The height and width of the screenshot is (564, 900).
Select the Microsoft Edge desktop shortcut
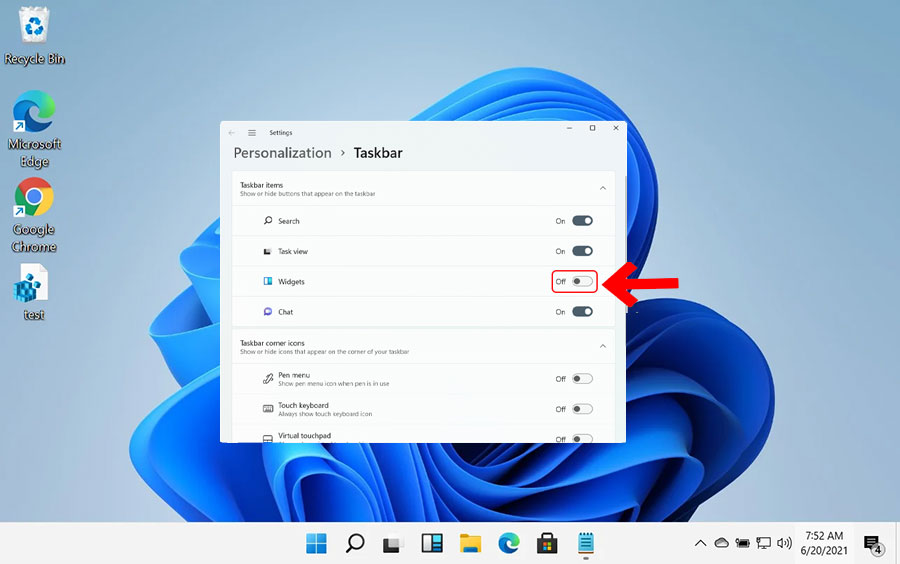pyautogui.click(x=34, y=129)
